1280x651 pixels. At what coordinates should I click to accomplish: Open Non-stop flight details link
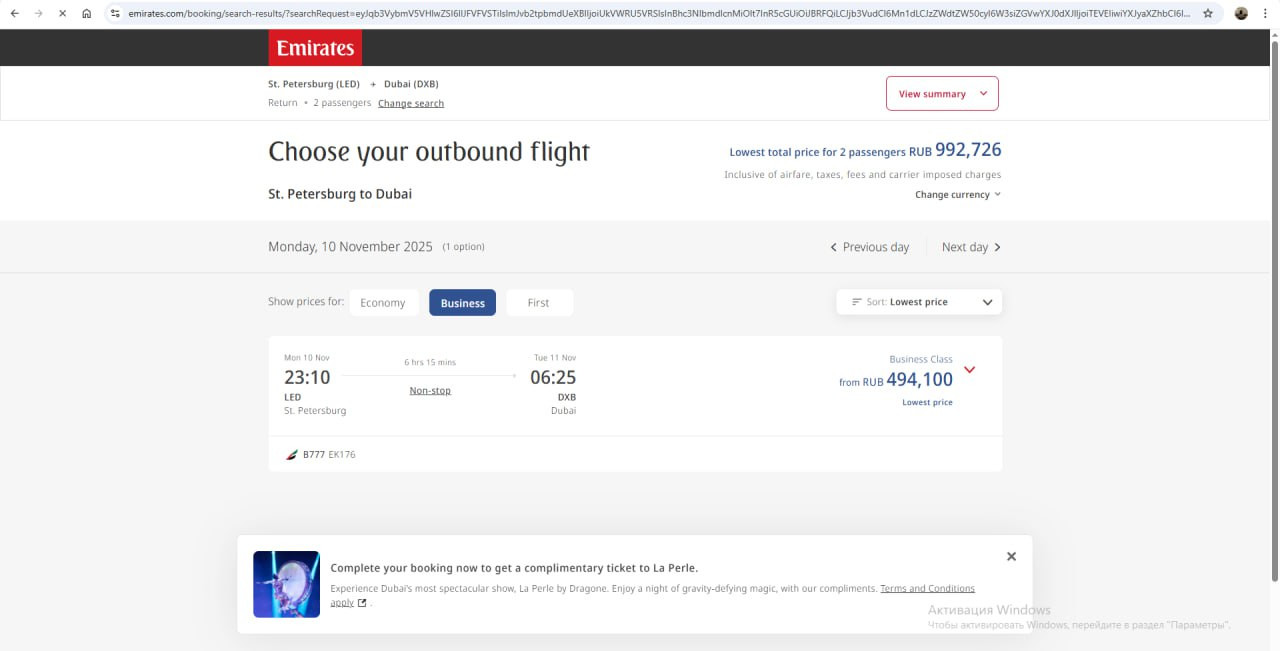(430, 391)
